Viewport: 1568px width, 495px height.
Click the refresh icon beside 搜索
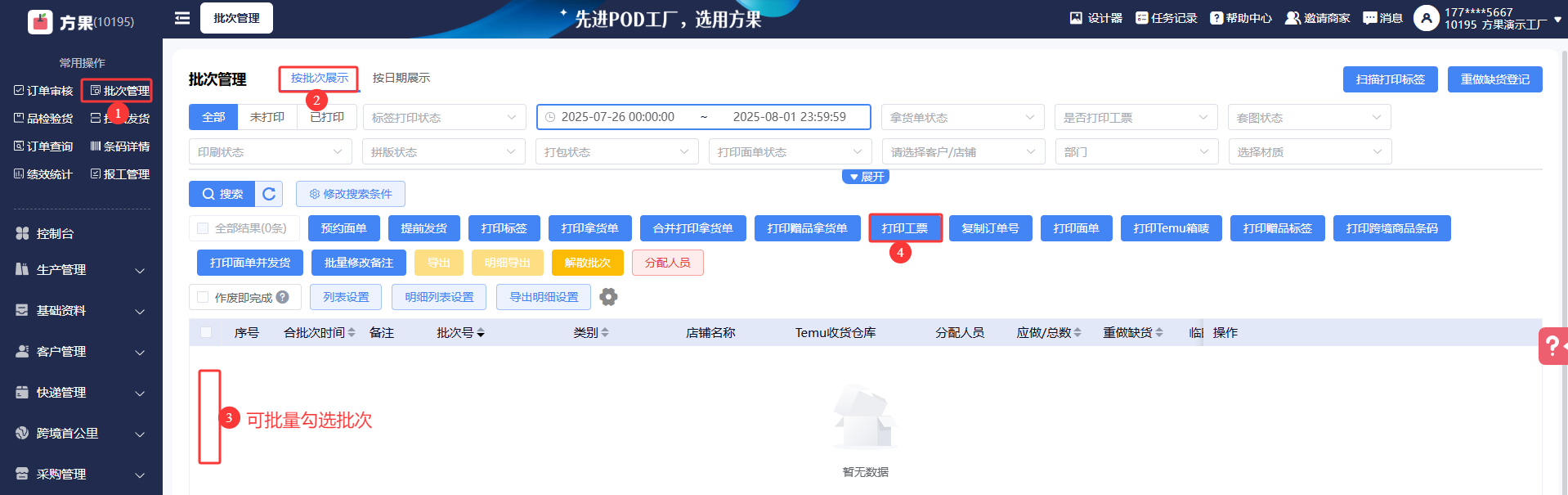tap(269, 194)
